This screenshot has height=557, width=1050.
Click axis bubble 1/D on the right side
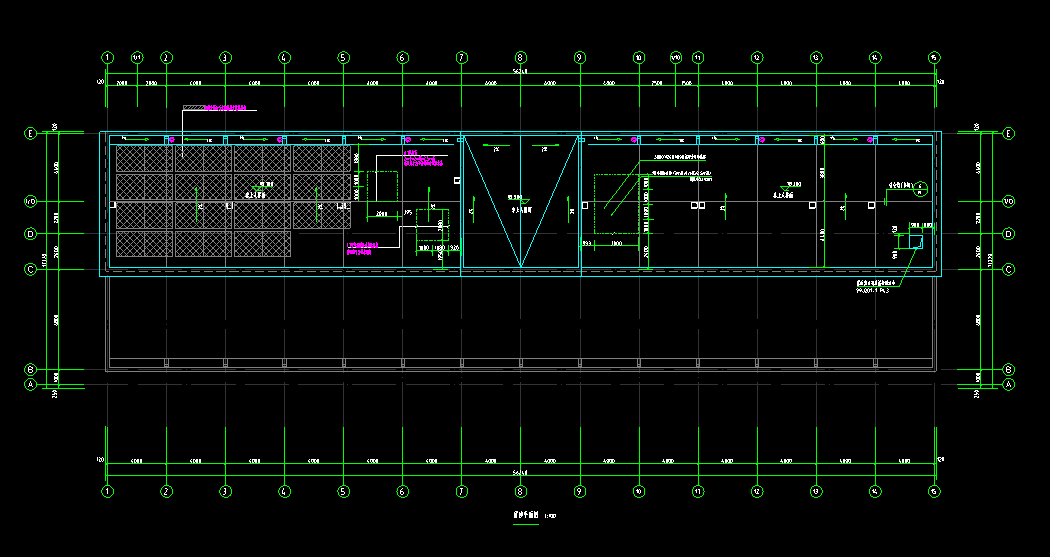pos(1008,202)
